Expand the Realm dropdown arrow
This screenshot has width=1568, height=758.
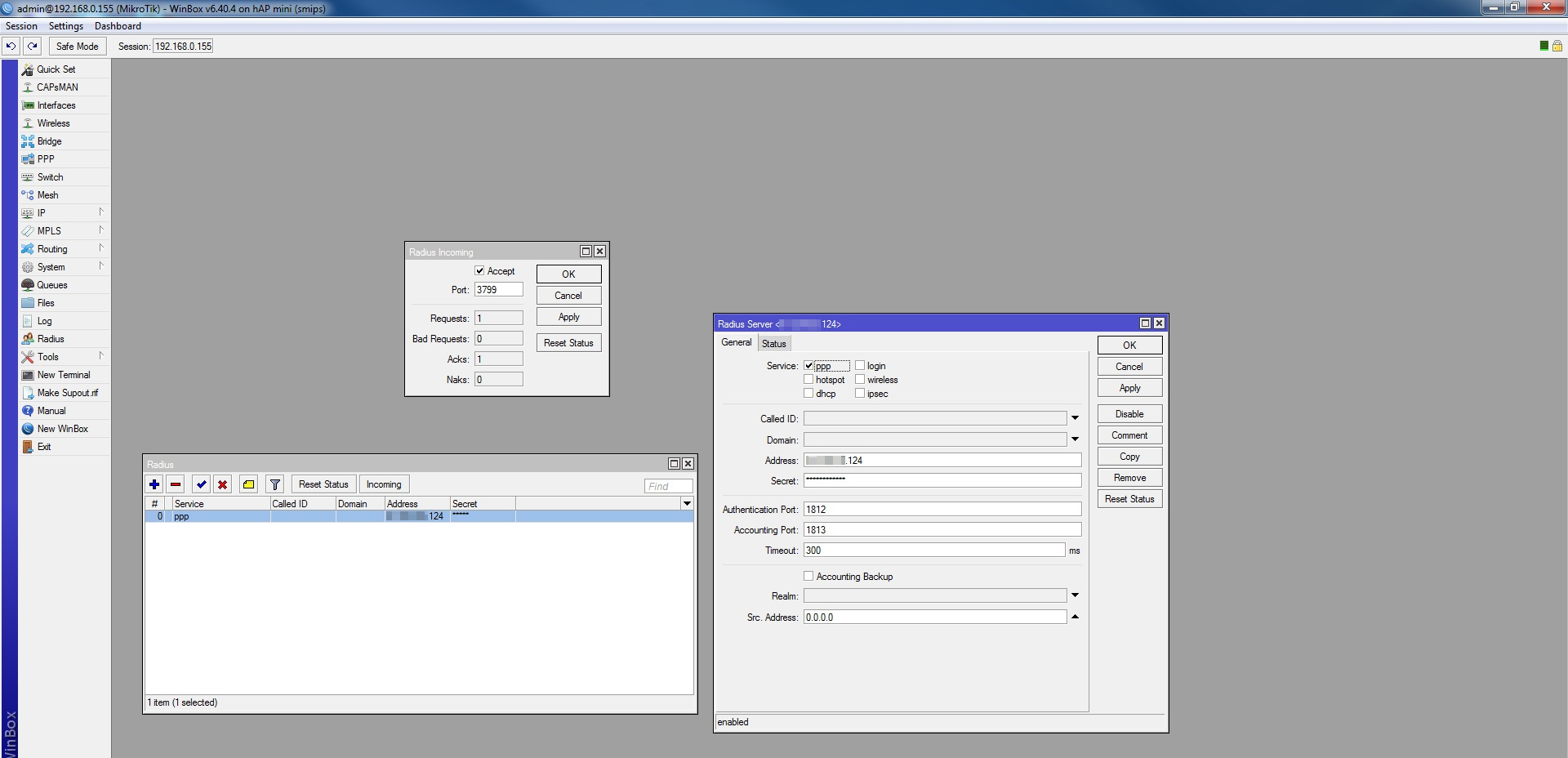1075,595
